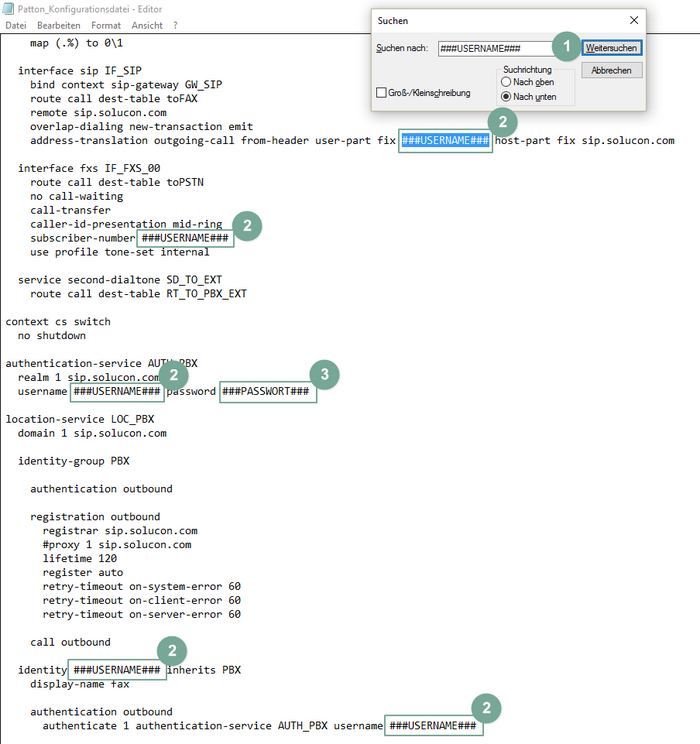The width and height of the screenshot is (700, 744).
Task: Select the Nach unten search direction
Action: [x=507, y=97]
